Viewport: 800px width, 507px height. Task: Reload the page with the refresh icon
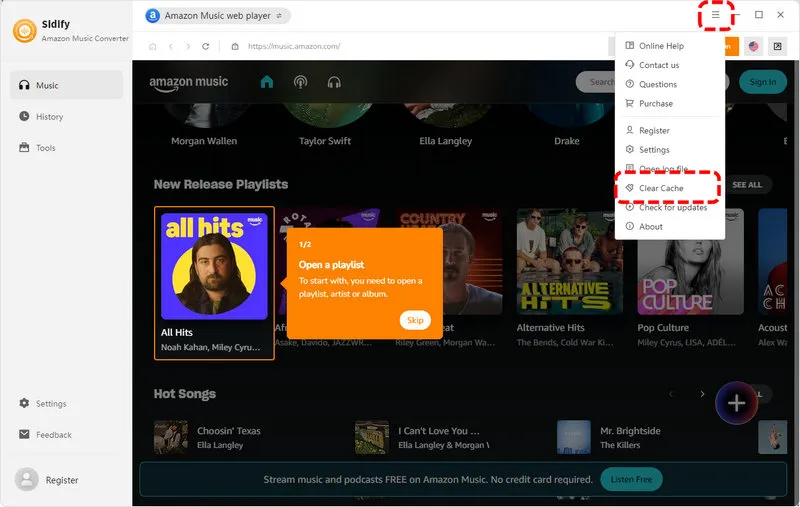[206, 46]
